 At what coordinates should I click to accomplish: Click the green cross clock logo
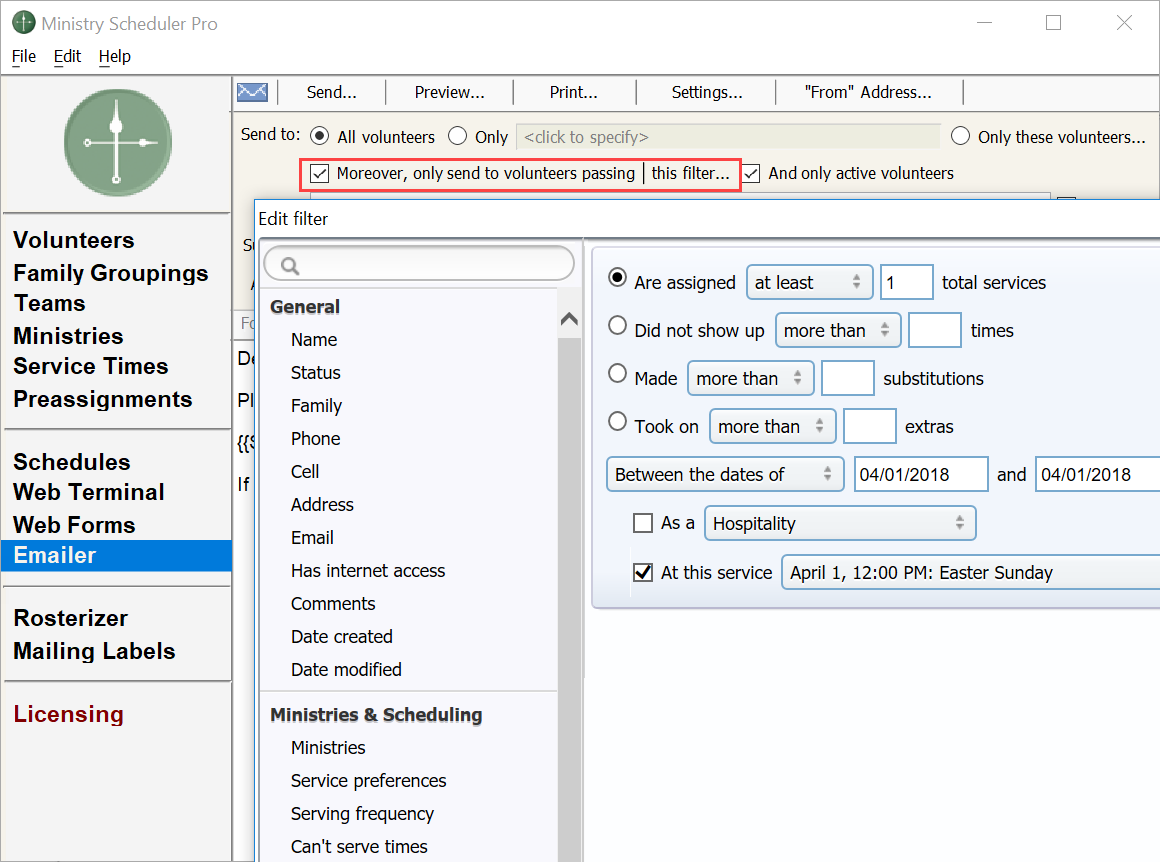point(117,142)
